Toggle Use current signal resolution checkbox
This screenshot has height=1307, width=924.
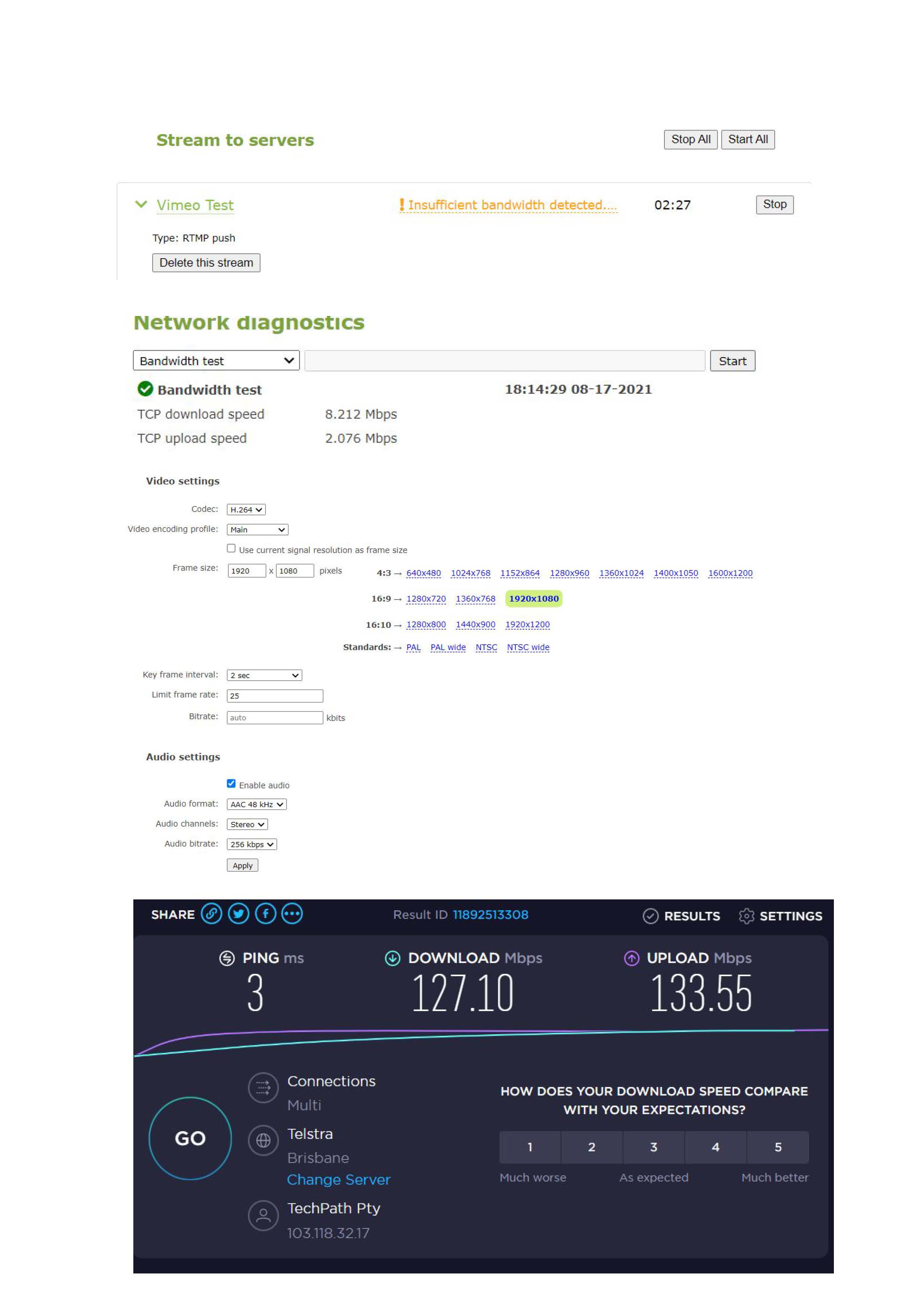tap(231, 548)
